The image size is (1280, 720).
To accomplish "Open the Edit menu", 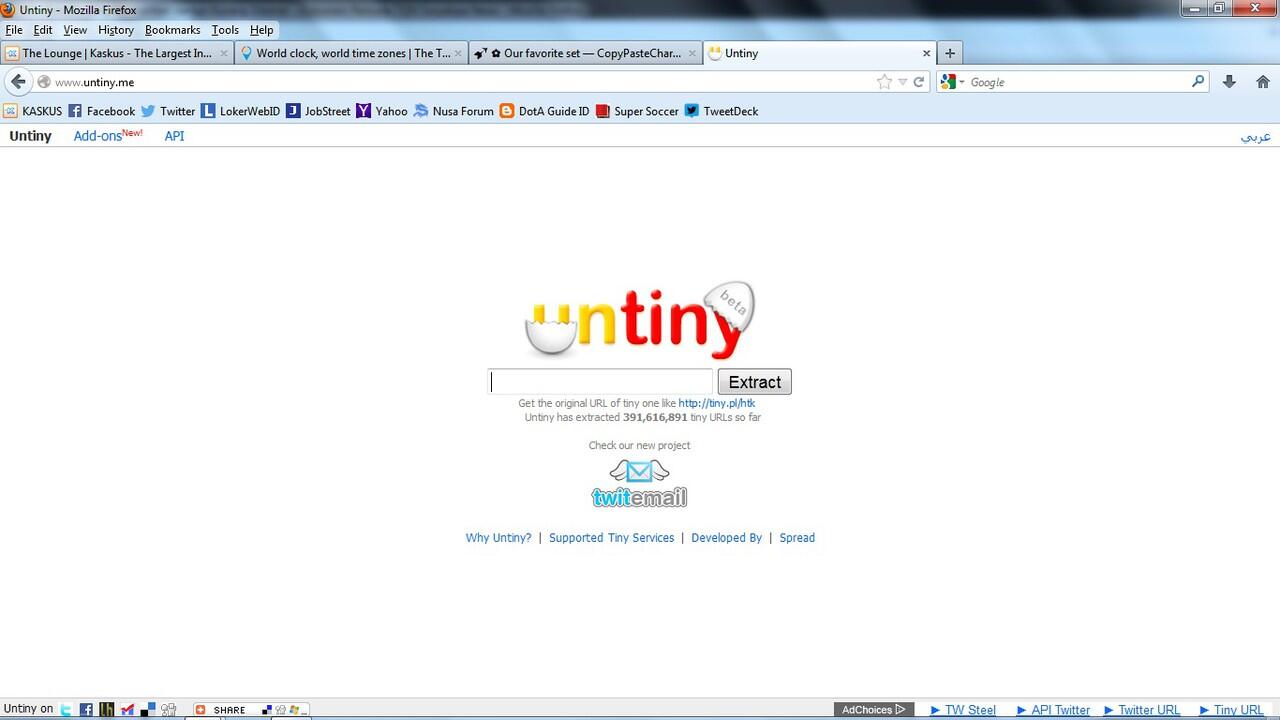I will click(x=43, y=30).
